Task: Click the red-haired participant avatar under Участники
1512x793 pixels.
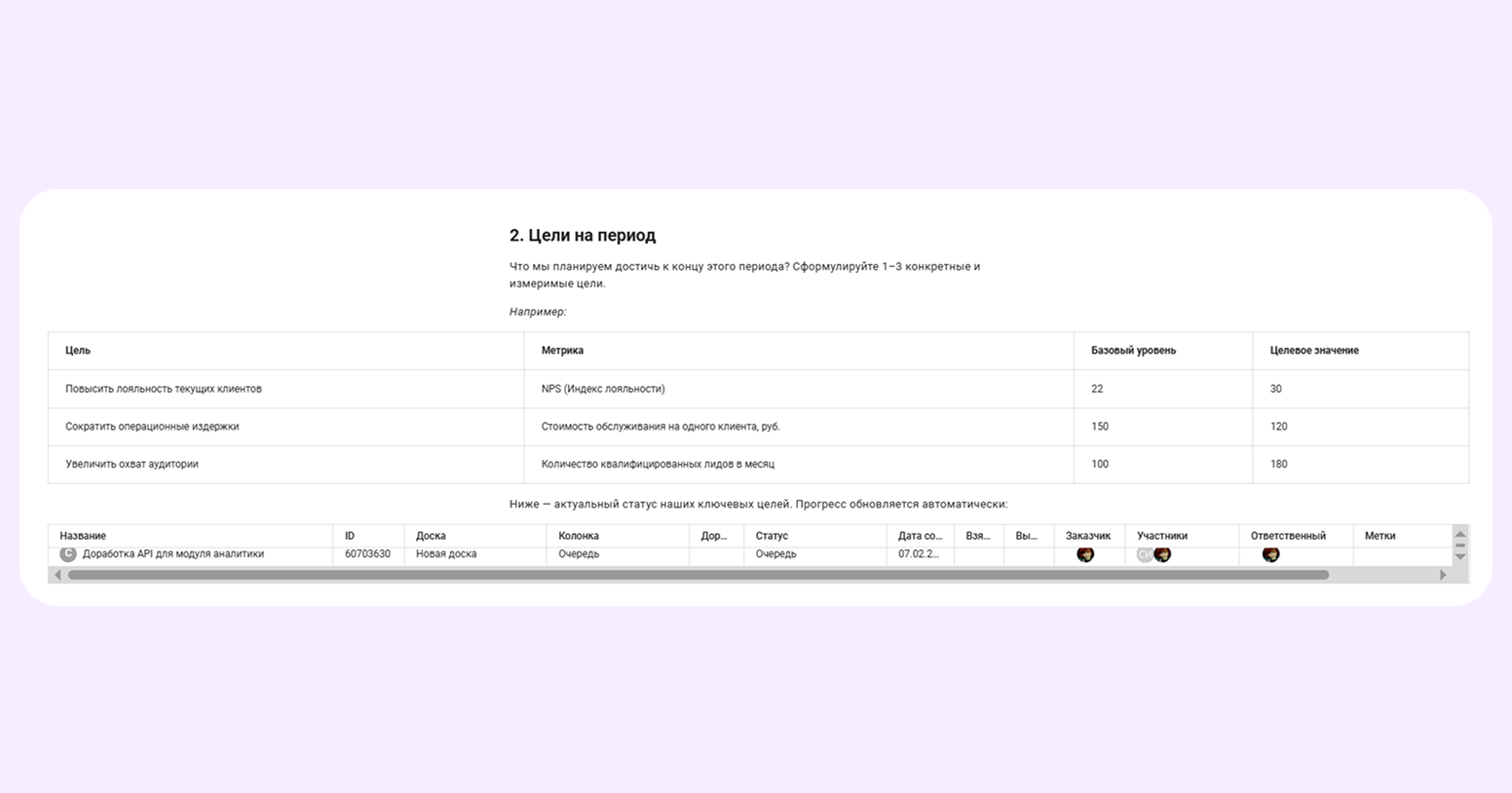Action: point(1162,554)
